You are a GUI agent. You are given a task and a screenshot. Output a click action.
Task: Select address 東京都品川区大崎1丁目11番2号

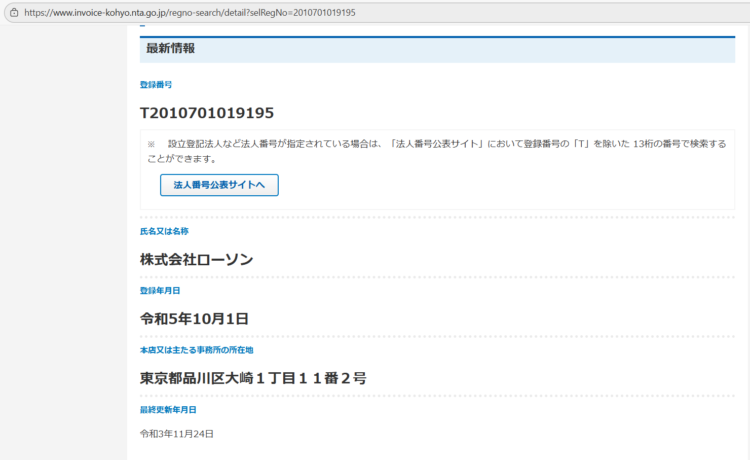coord(253,378)
